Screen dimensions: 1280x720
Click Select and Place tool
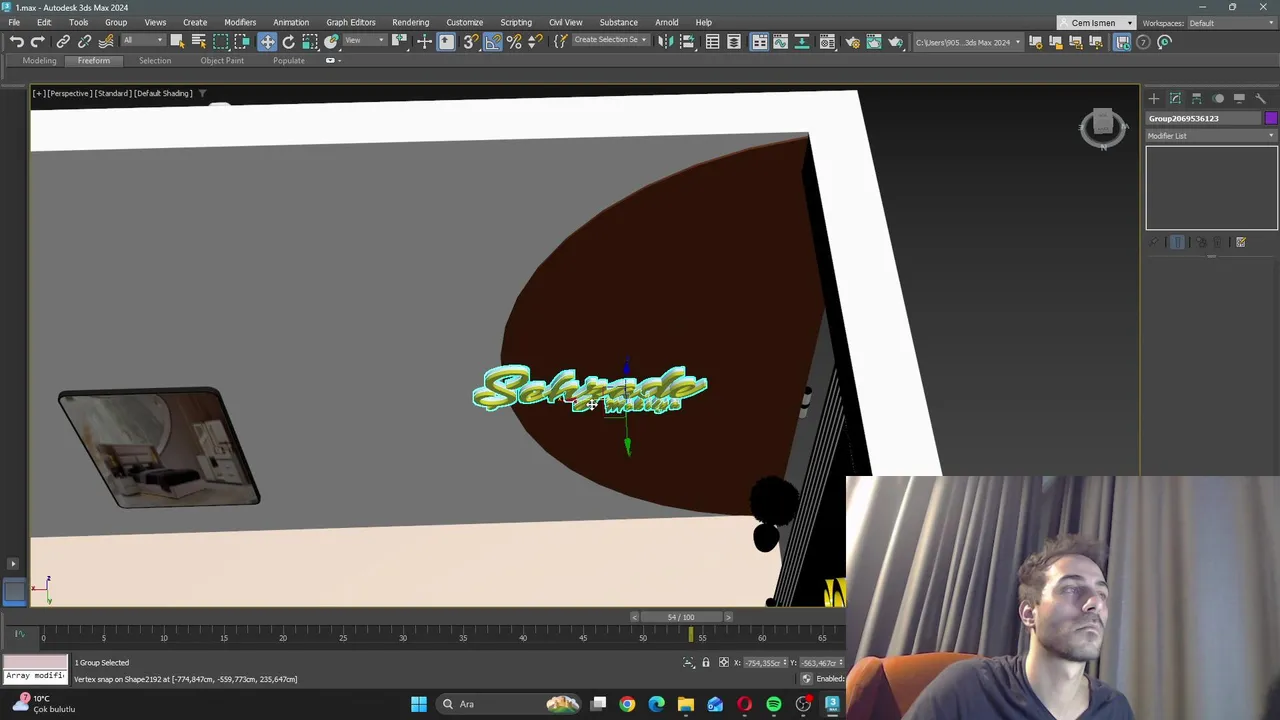(x=331, y=41)
